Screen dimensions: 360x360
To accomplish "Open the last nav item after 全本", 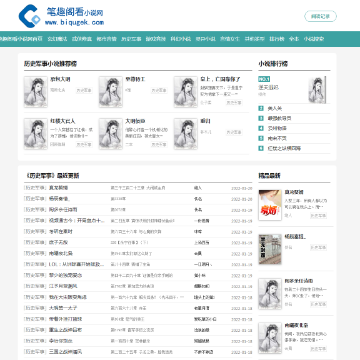I will pyautogui.click(x=314, y=39).
